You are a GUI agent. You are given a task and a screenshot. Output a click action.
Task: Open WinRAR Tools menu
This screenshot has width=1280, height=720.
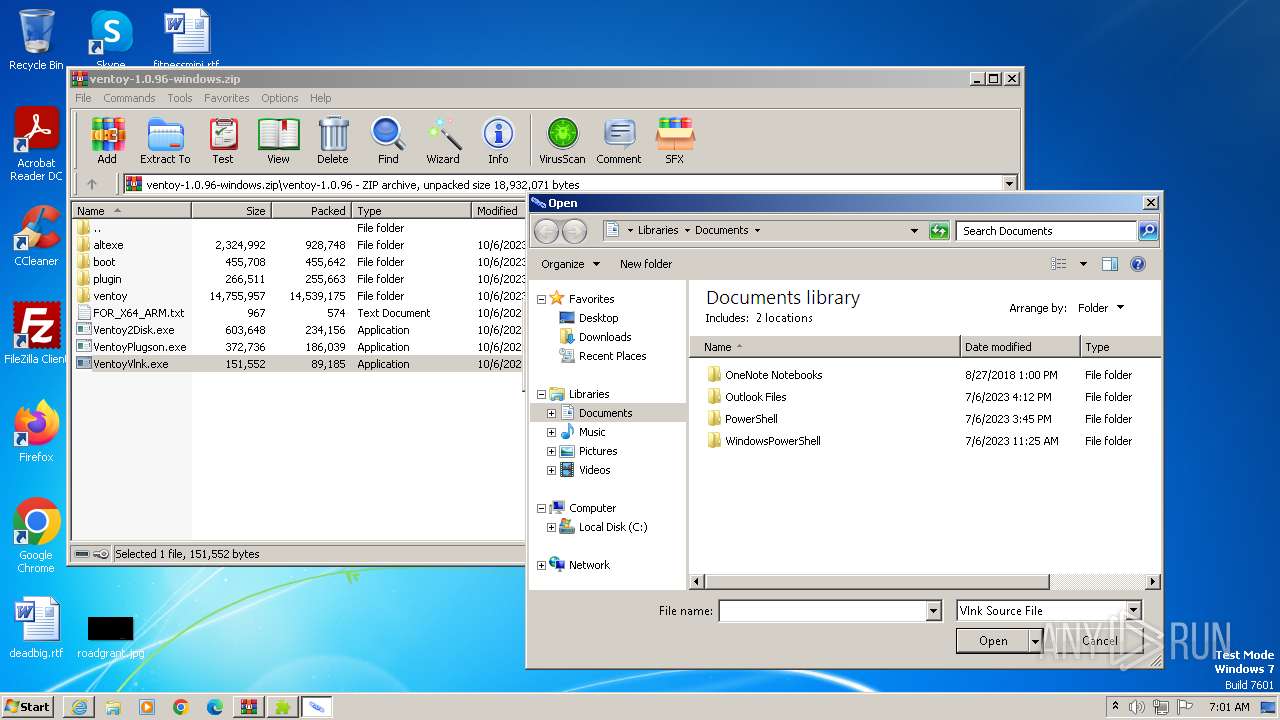(x=180, y=98)
